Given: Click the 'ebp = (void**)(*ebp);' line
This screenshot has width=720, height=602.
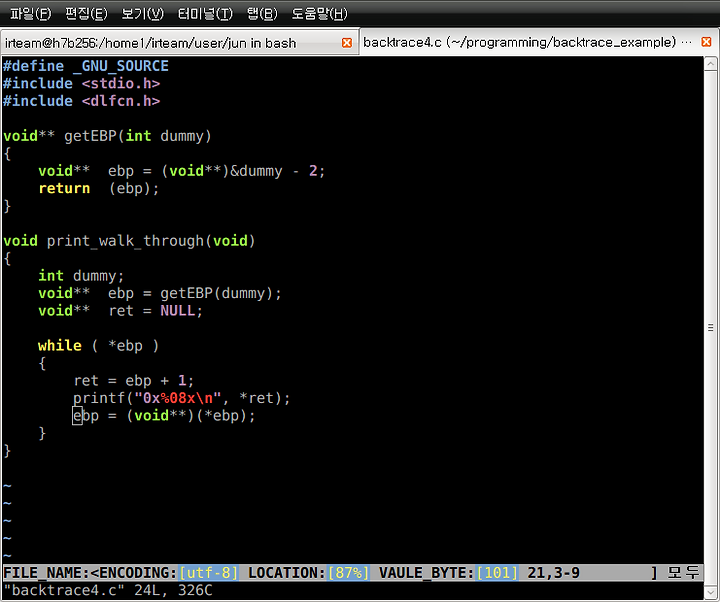Looking at the screenshot, I should (x=164, y=416).
